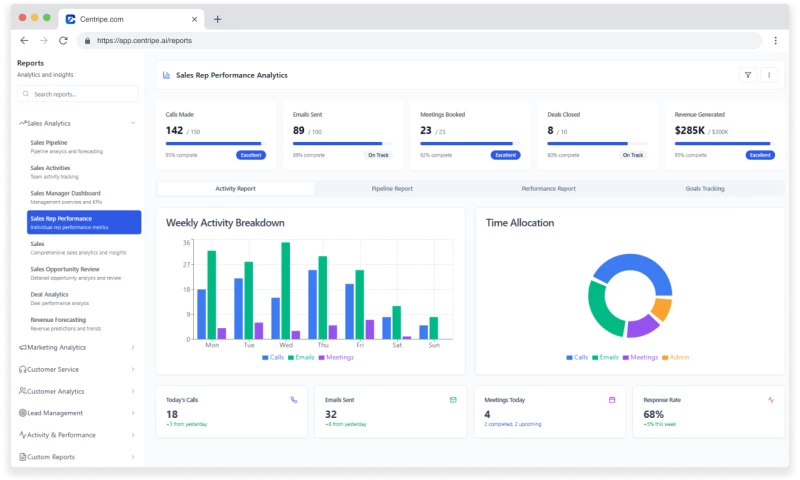Collapse the Sales Analytics section chevron
Screen dimensions: 800x480
[x=133, y=123]
